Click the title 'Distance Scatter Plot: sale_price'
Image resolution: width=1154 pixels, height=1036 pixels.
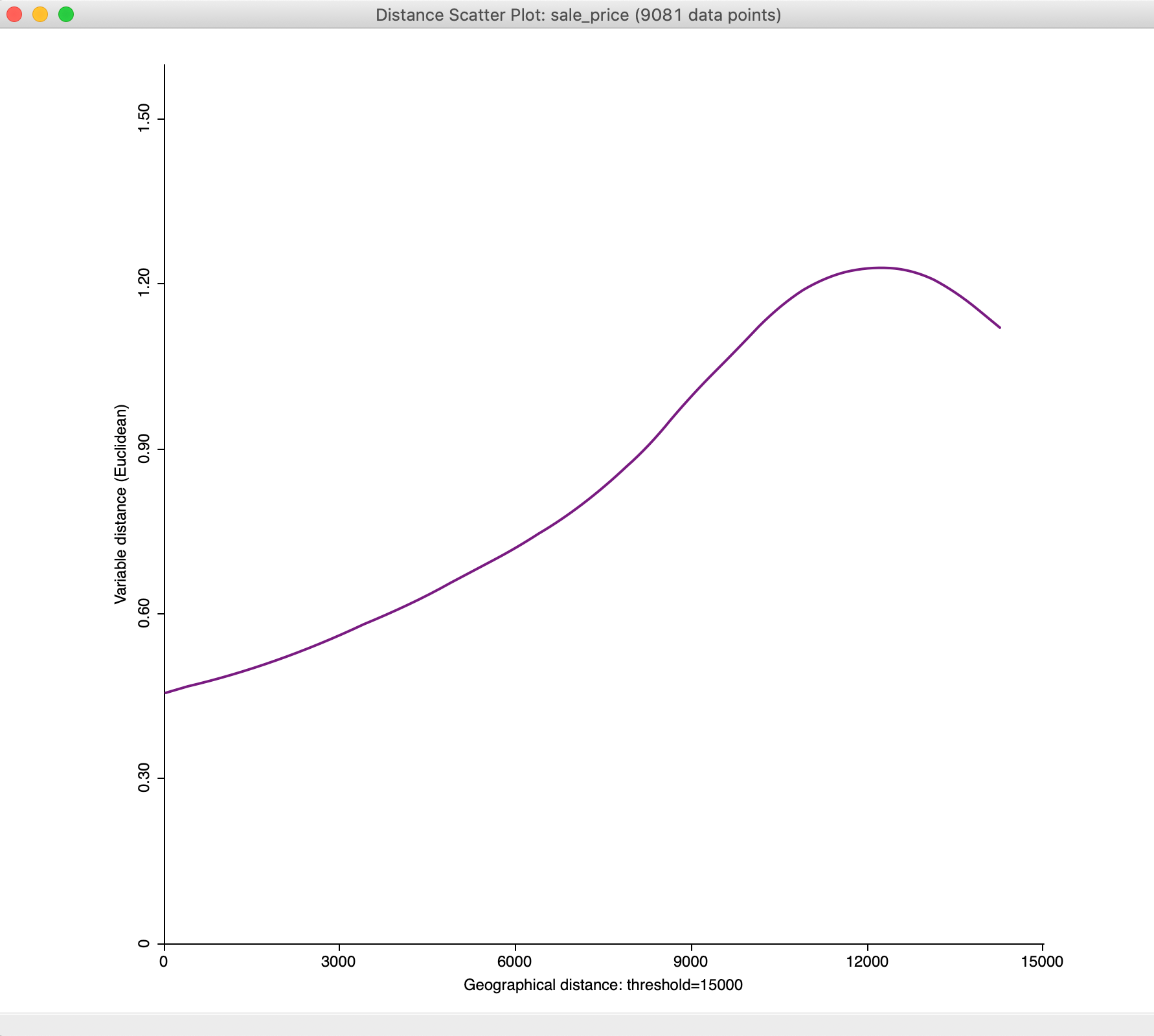pos(502,15)
